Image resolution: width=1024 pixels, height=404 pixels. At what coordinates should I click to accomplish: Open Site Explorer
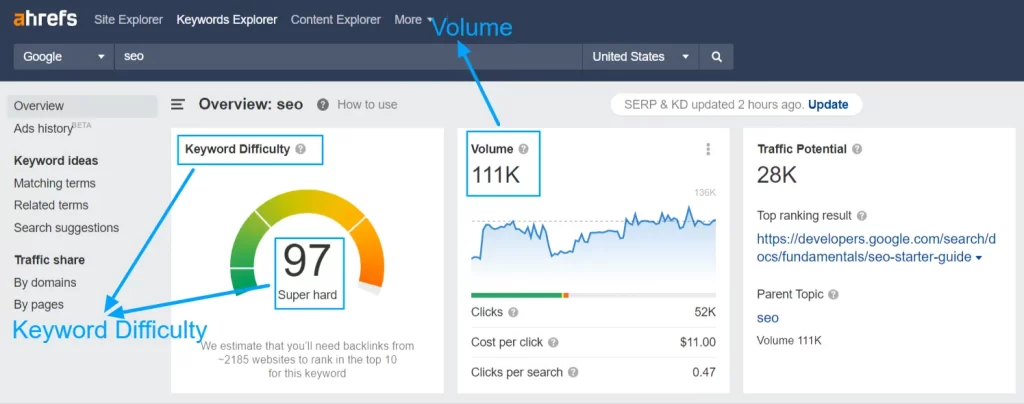(x=129, y=20)
